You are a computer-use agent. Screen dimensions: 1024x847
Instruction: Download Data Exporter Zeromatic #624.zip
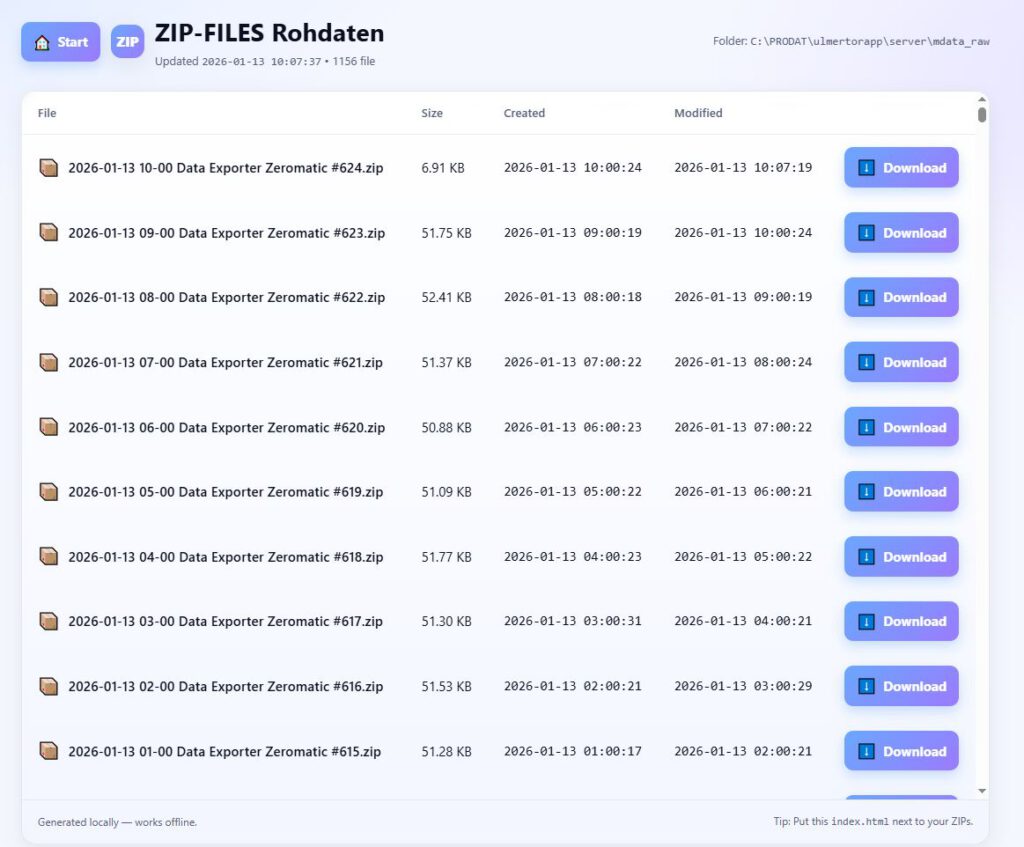point(901,168)
